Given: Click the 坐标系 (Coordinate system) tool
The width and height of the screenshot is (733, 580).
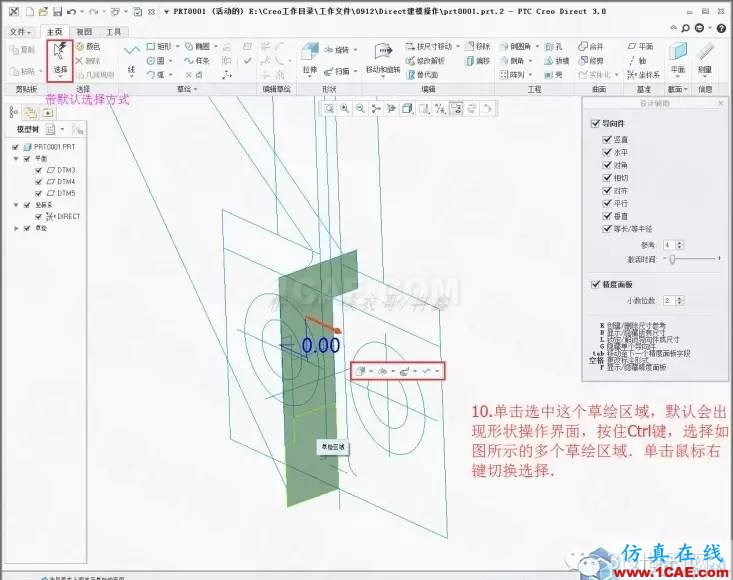Looking at the screenshot, I should 644,74.
